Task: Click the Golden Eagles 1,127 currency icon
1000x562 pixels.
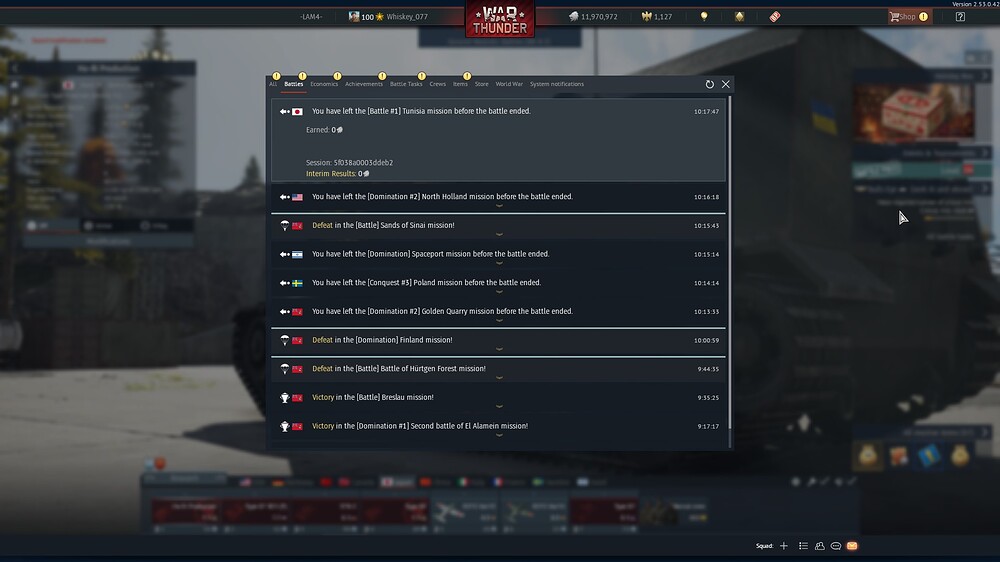Action: pos(646,17)
